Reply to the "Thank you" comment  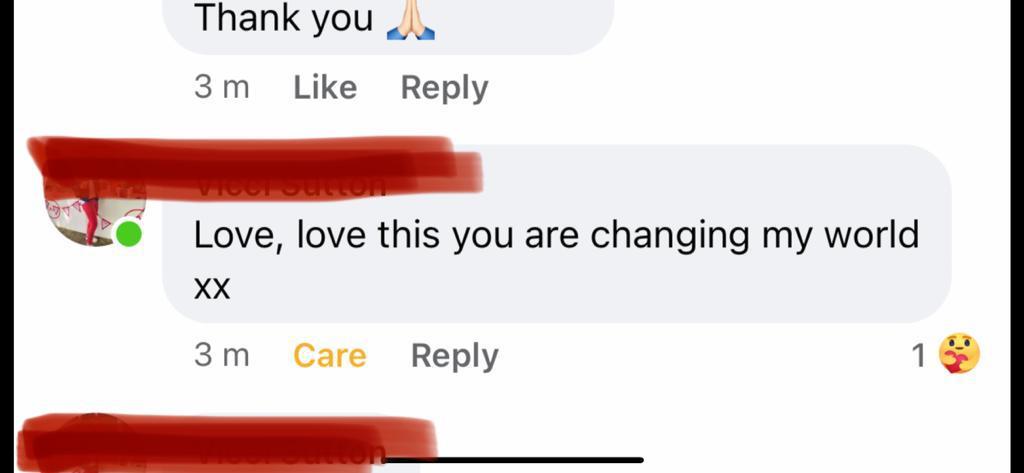(x=444, y=89)
